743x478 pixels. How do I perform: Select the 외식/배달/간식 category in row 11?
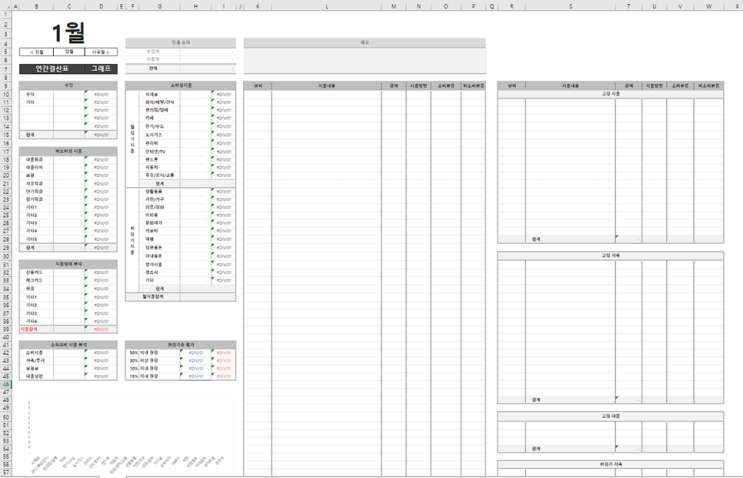(159, 102)
